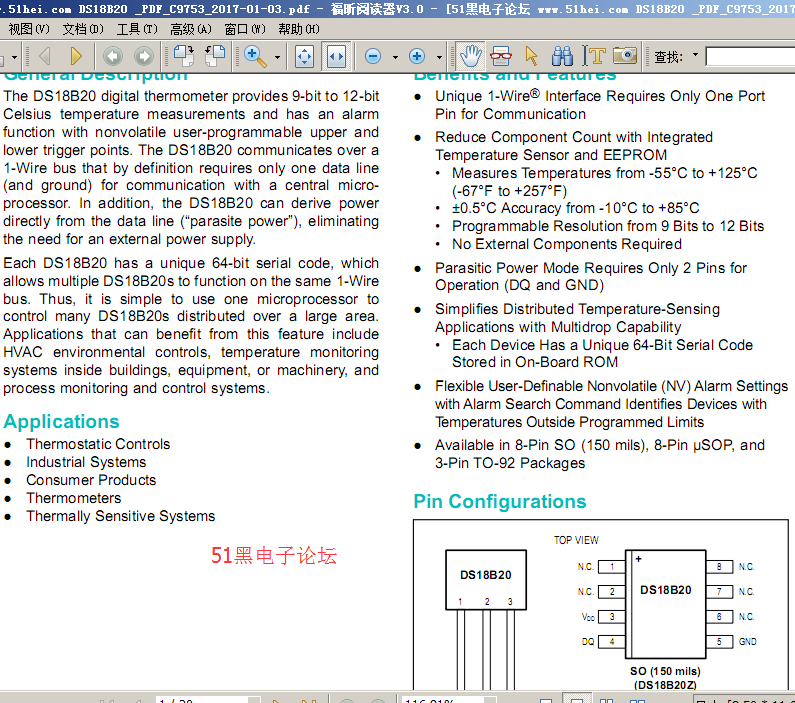Screen dimensions: 795x703
Task: Go to the previous page arrow
Action: pos(45,56)
